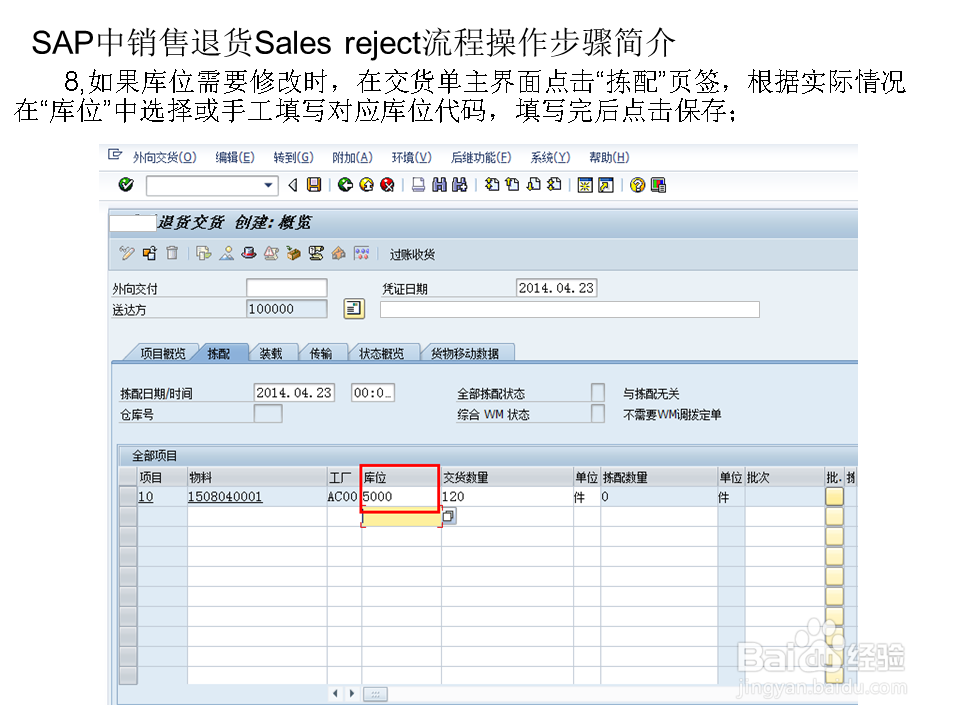Click the partner person icon
960x720 pixels.
click(x=227, y=253)
